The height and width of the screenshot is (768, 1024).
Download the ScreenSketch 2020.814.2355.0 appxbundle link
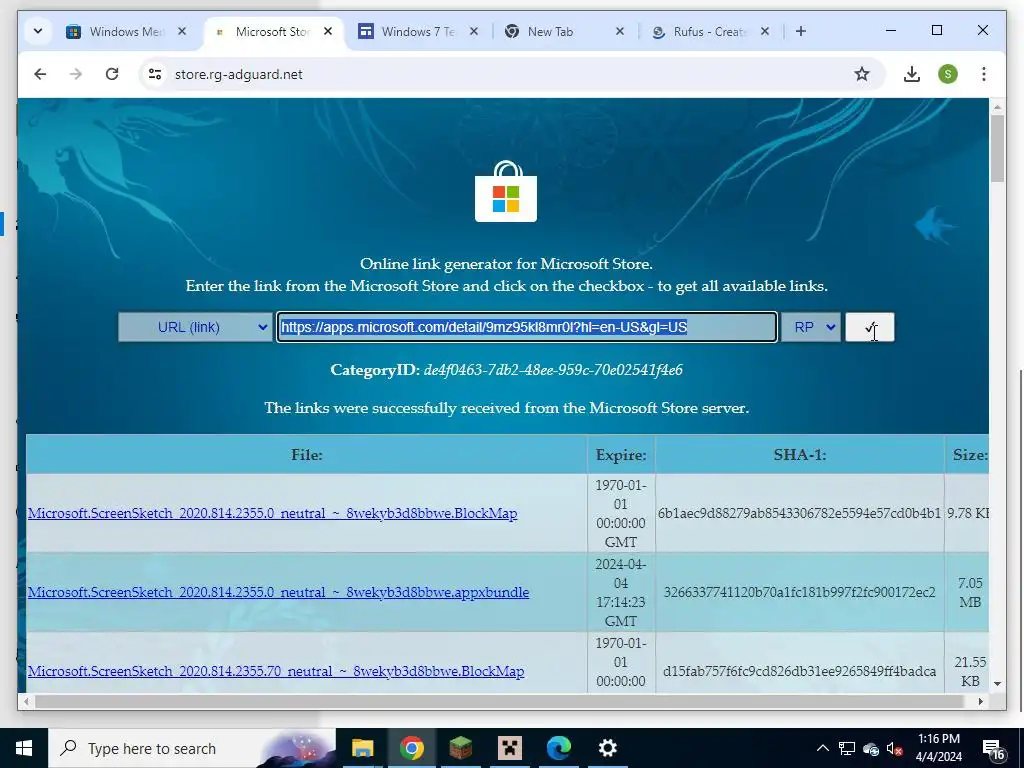coord(278,592)
